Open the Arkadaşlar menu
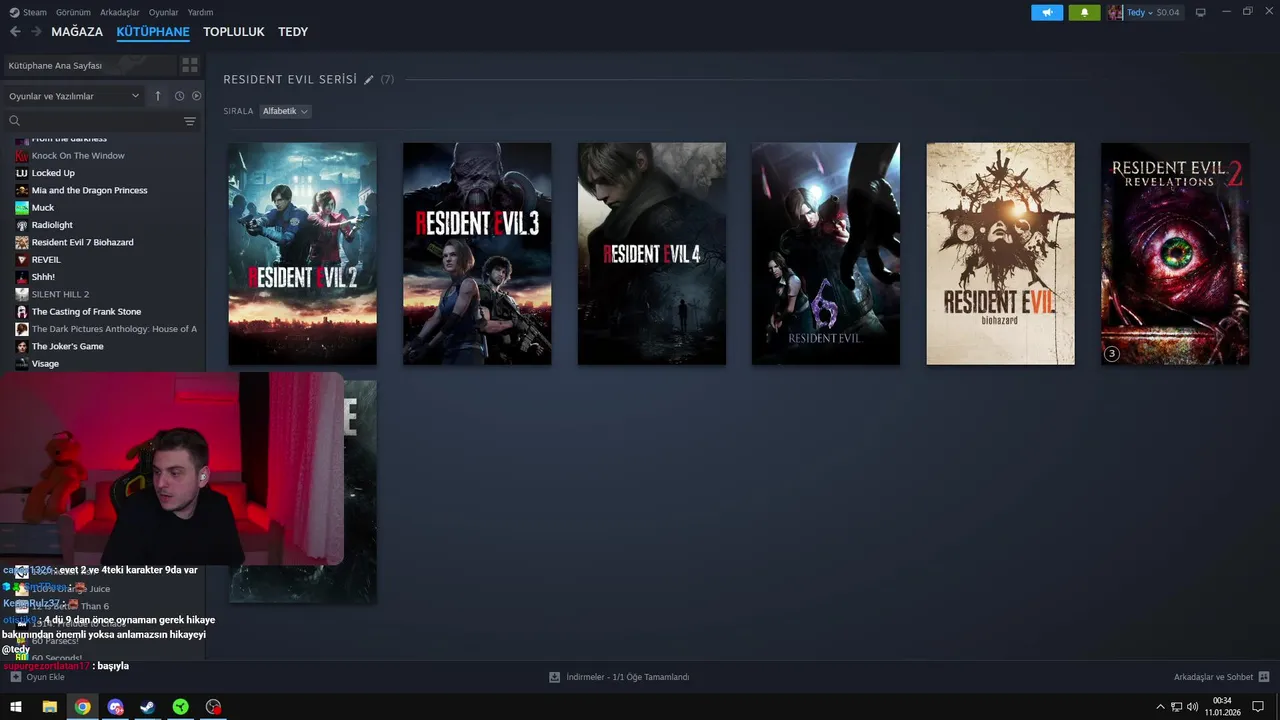Screen dimensions: 1280x720 pyautogui.click(x=120, y=12)
